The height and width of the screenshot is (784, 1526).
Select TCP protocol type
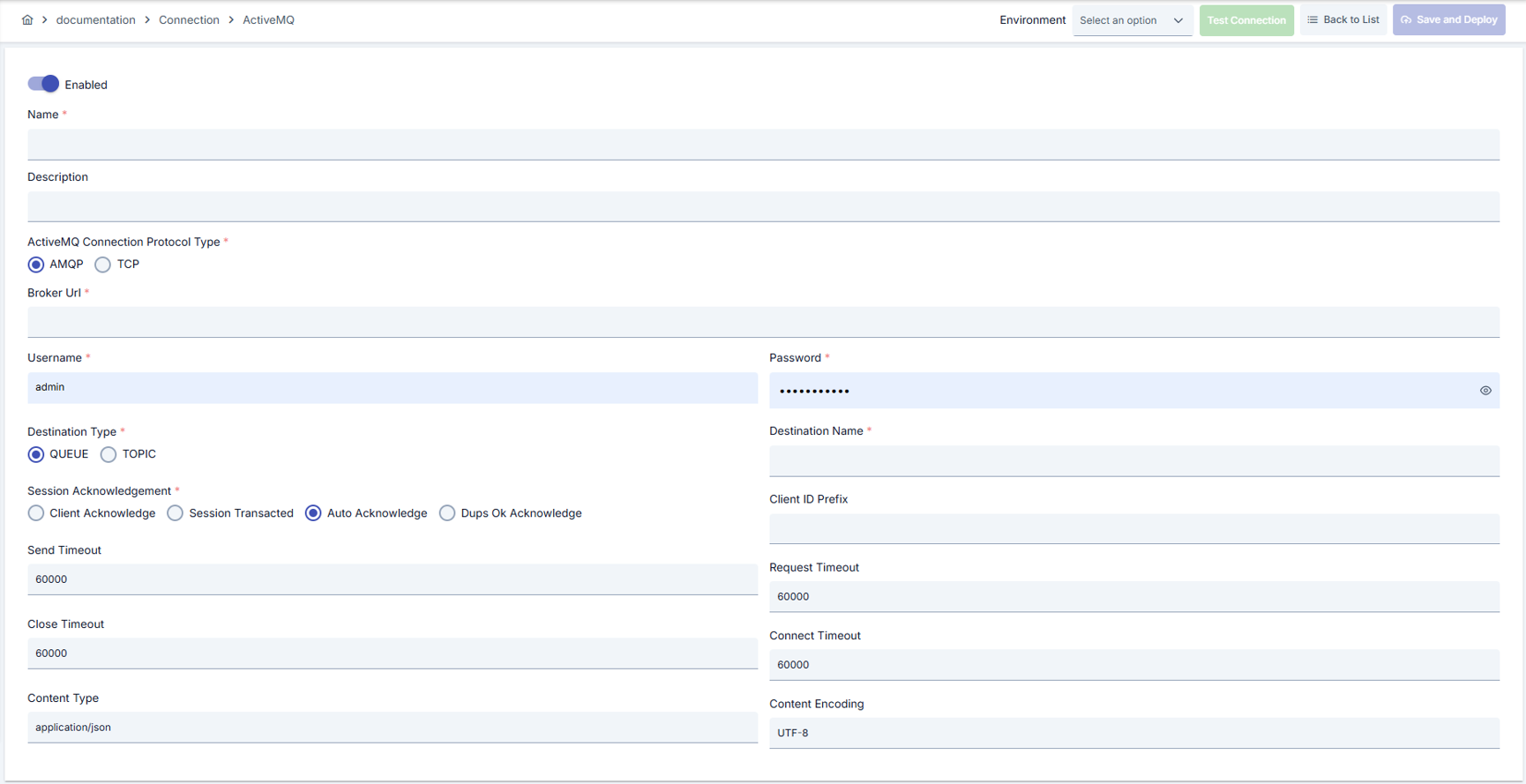(103, 265)
